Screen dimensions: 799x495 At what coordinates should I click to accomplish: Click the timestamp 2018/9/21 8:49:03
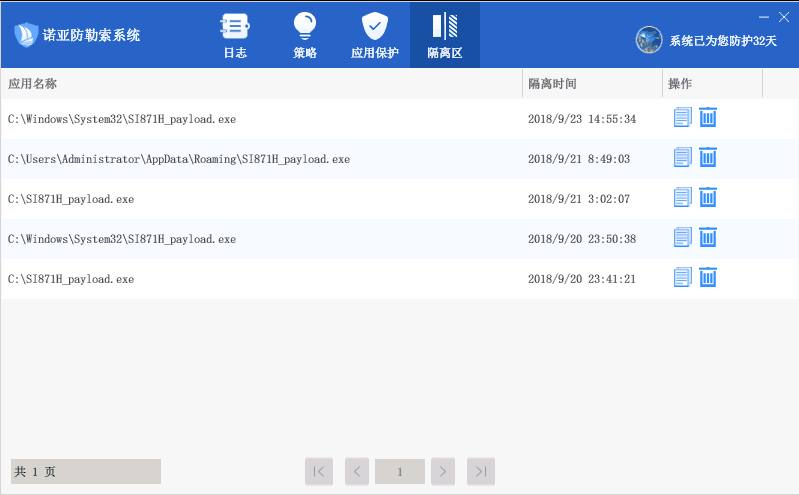(x=579, y=159)
